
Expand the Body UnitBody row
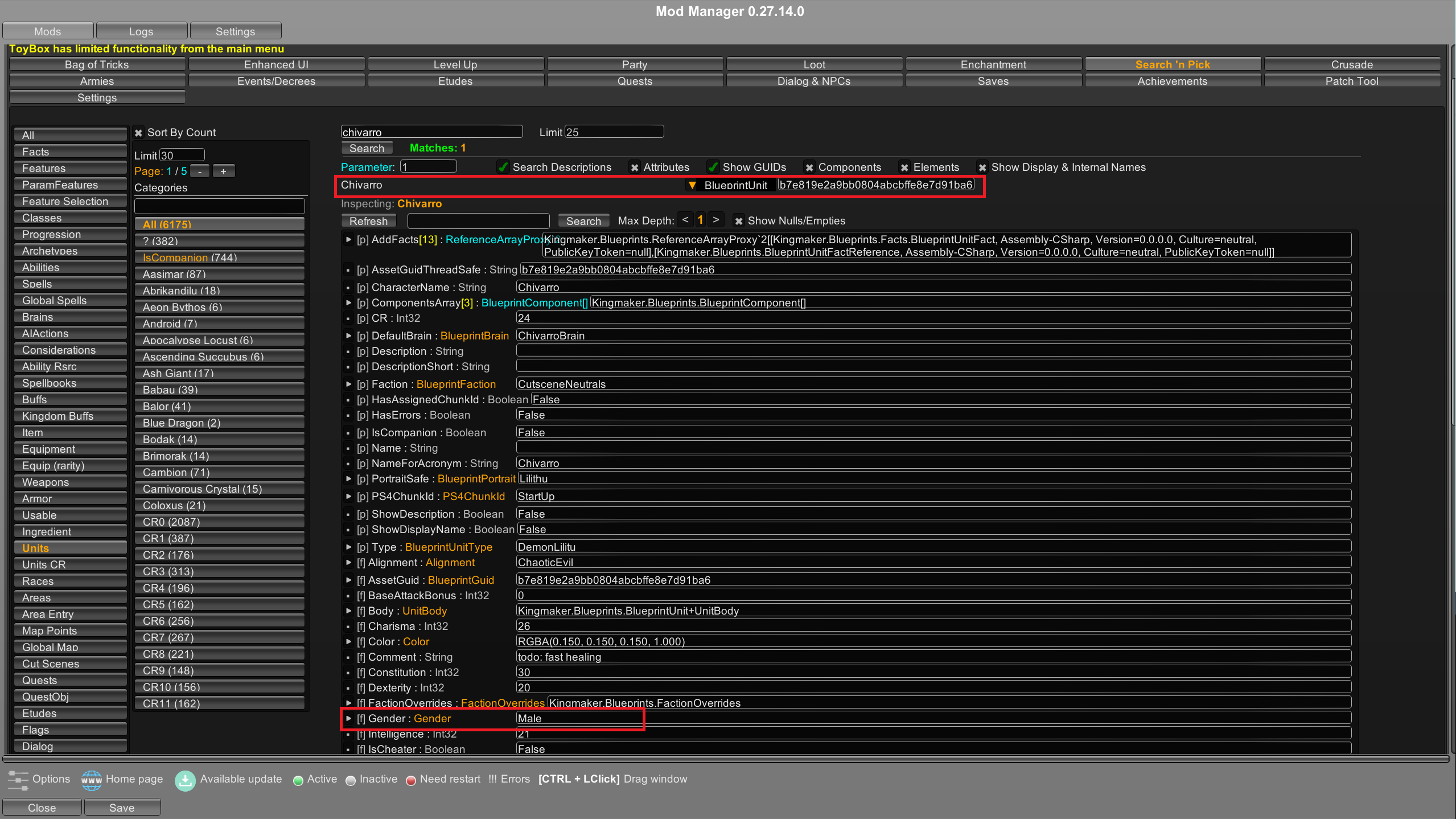point(348,611)
